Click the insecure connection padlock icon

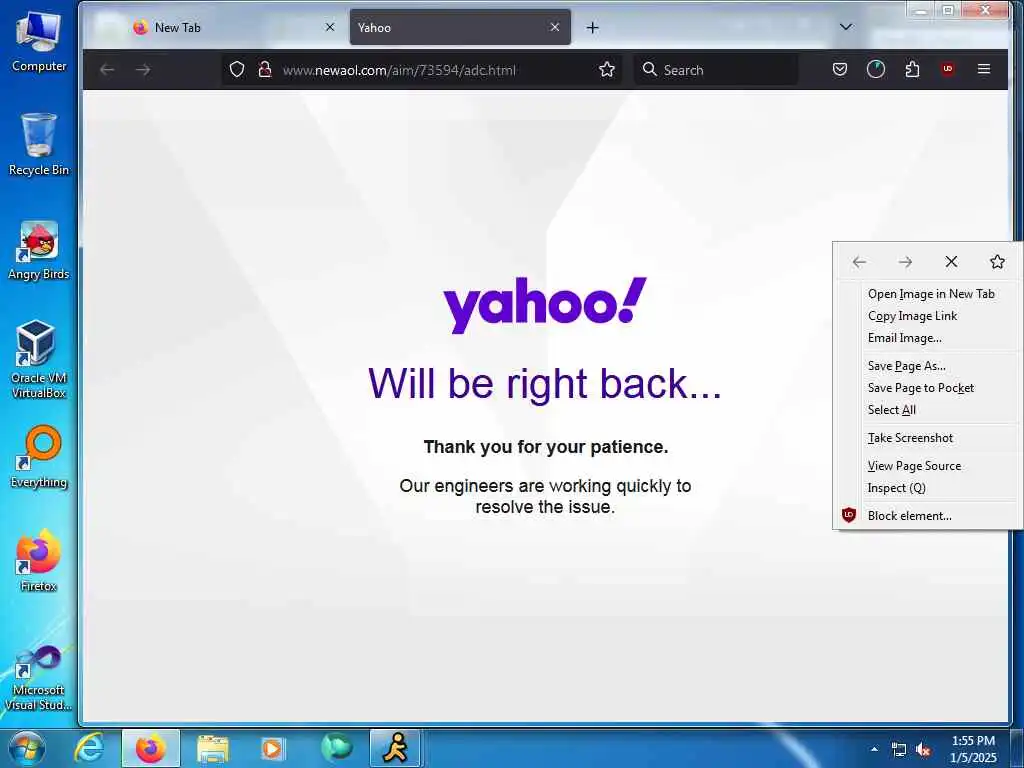pos(264,69)
